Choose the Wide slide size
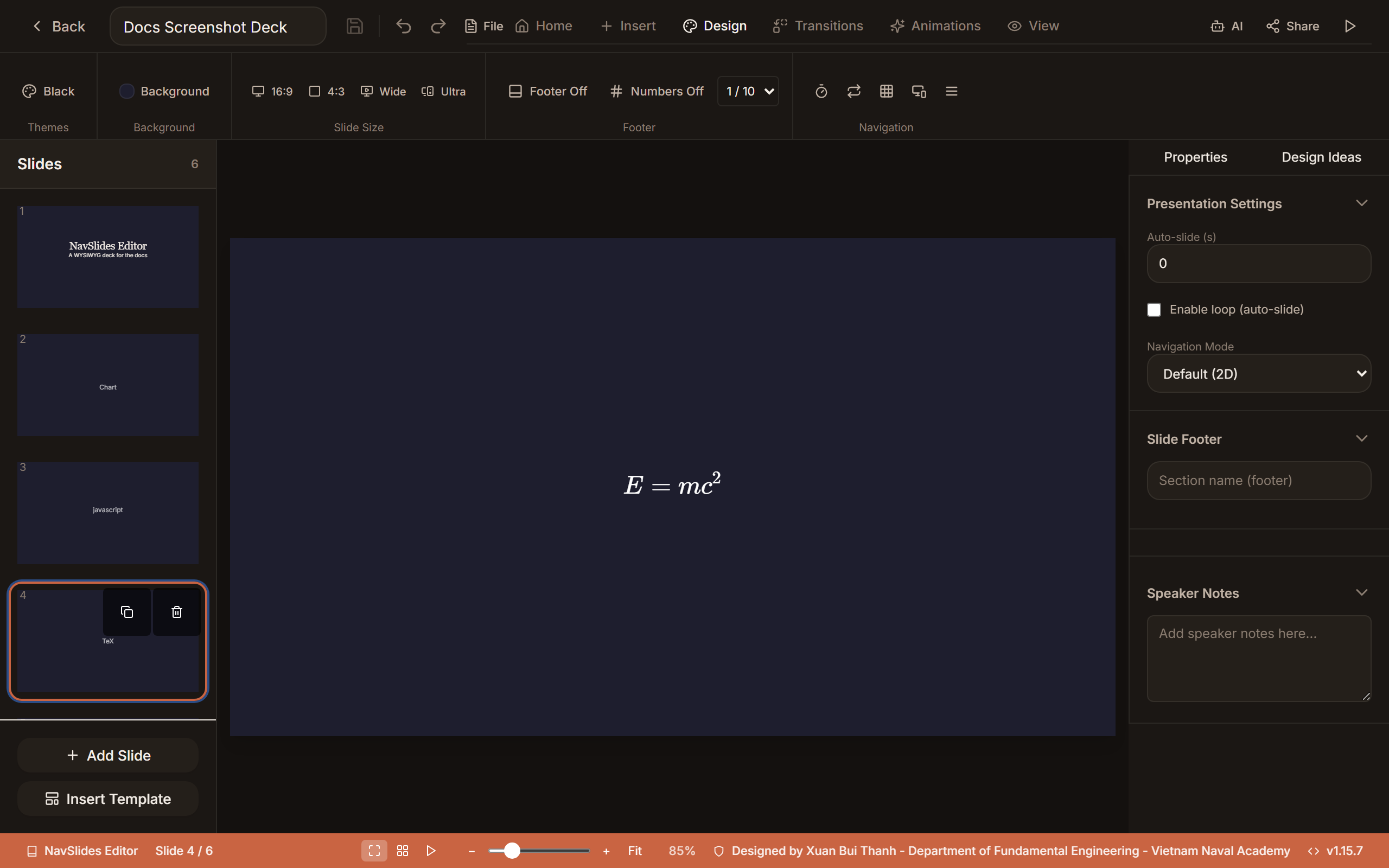The width and height of the screenshot is (1389, 868). [384, 91]
